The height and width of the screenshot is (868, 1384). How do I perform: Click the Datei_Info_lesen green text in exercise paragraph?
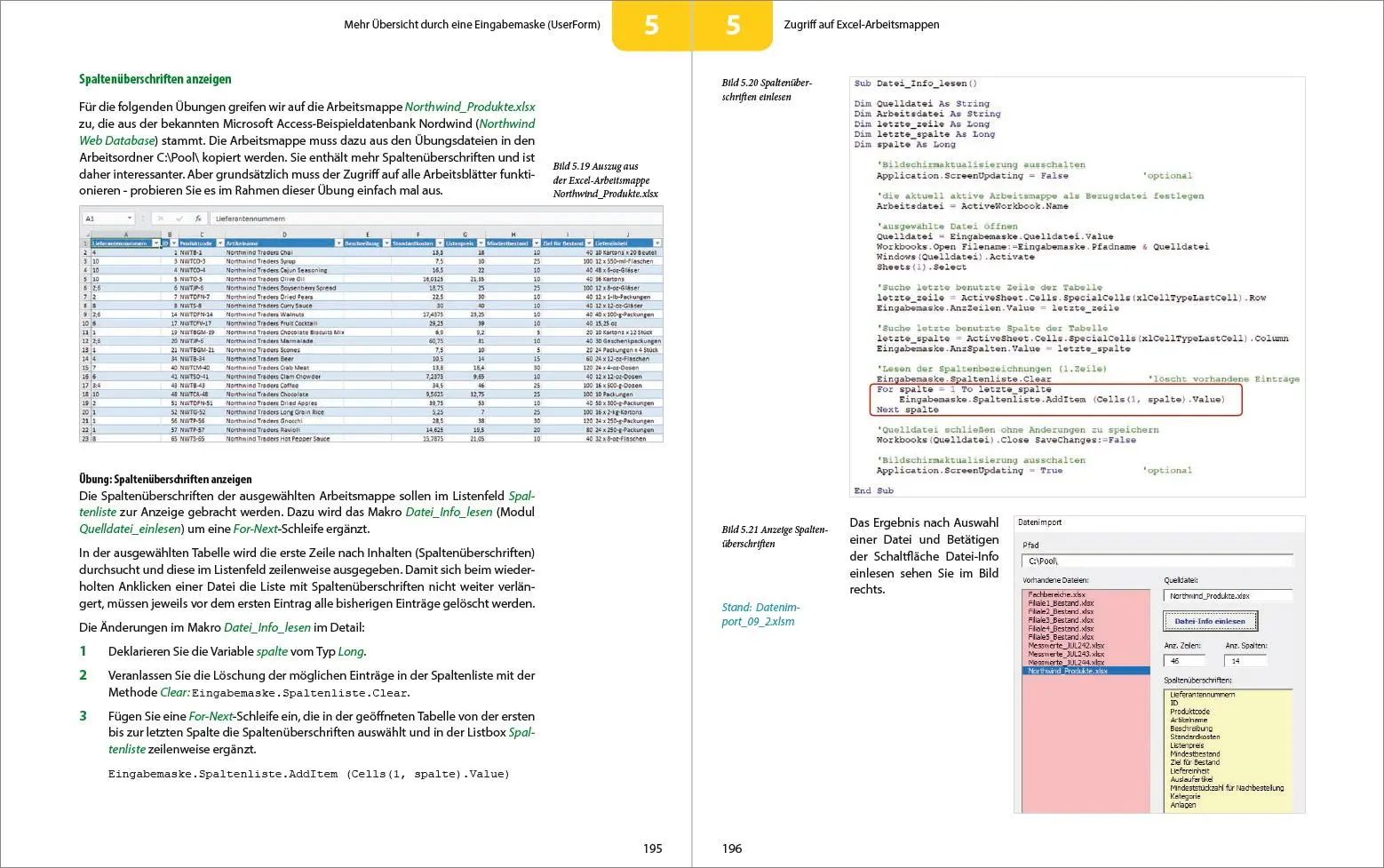449,512
